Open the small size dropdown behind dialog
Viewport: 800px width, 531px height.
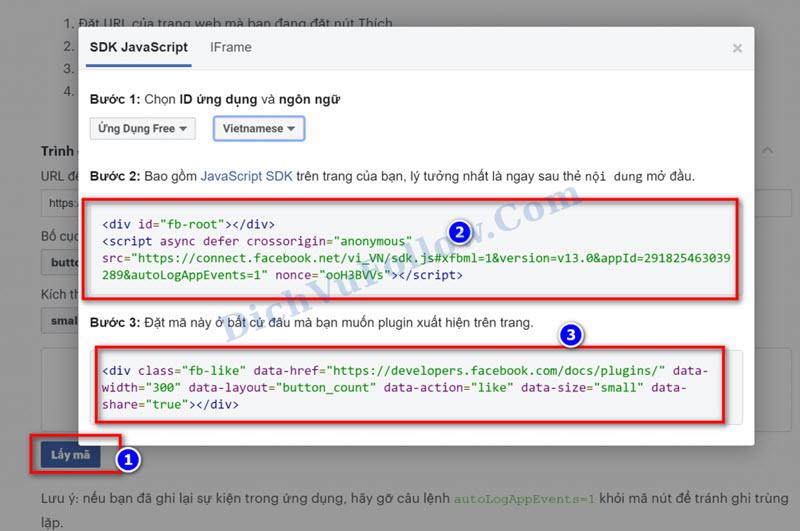click(62, 320)
